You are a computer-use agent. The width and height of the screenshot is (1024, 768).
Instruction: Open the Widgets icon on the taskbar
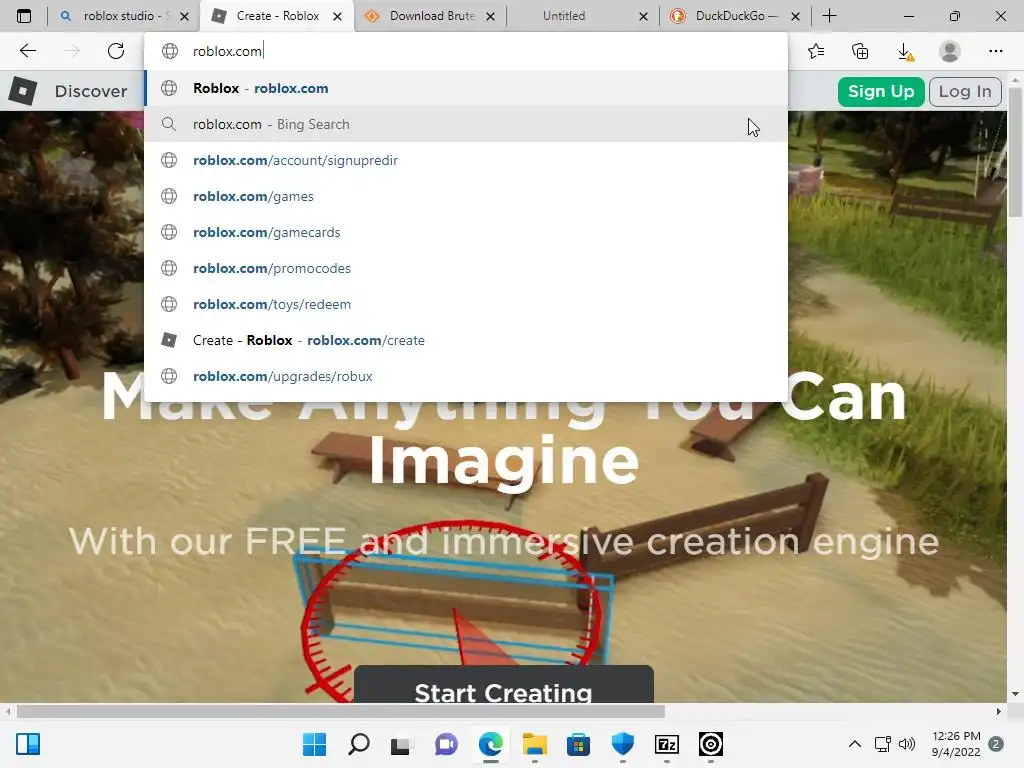(x=28, y=744)
